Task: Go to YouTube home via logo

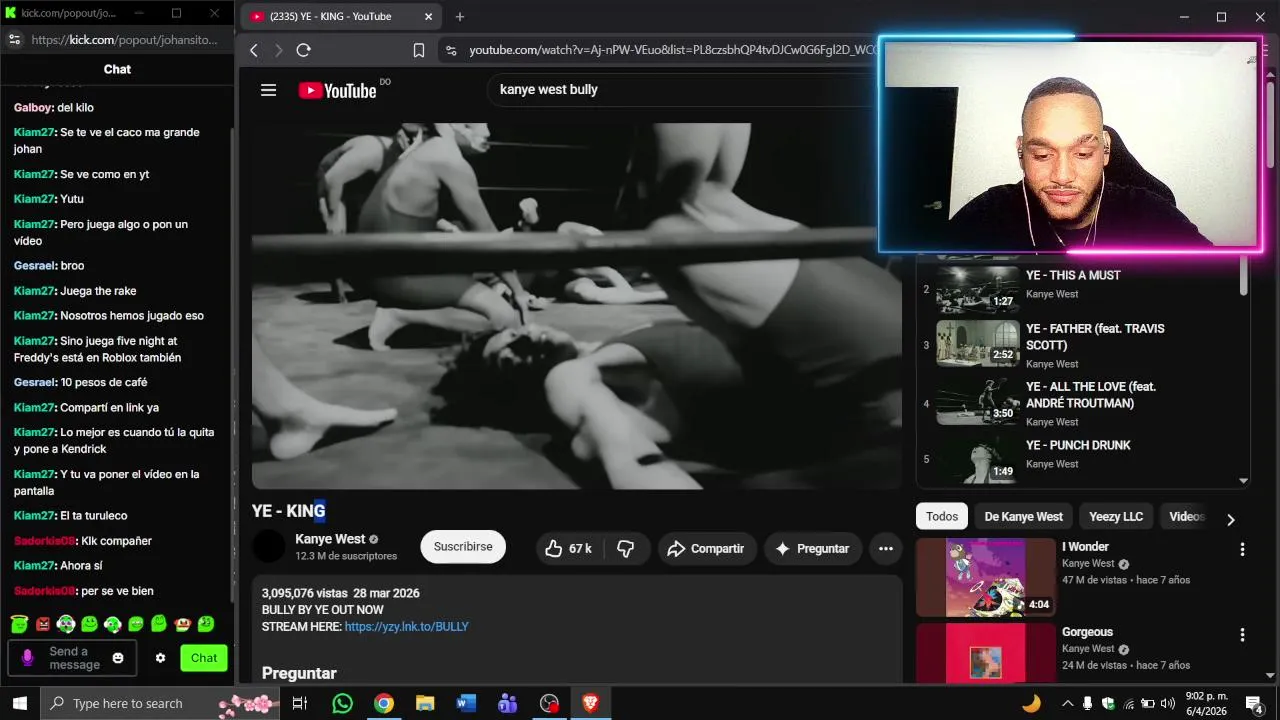Action: pos(337,90)
